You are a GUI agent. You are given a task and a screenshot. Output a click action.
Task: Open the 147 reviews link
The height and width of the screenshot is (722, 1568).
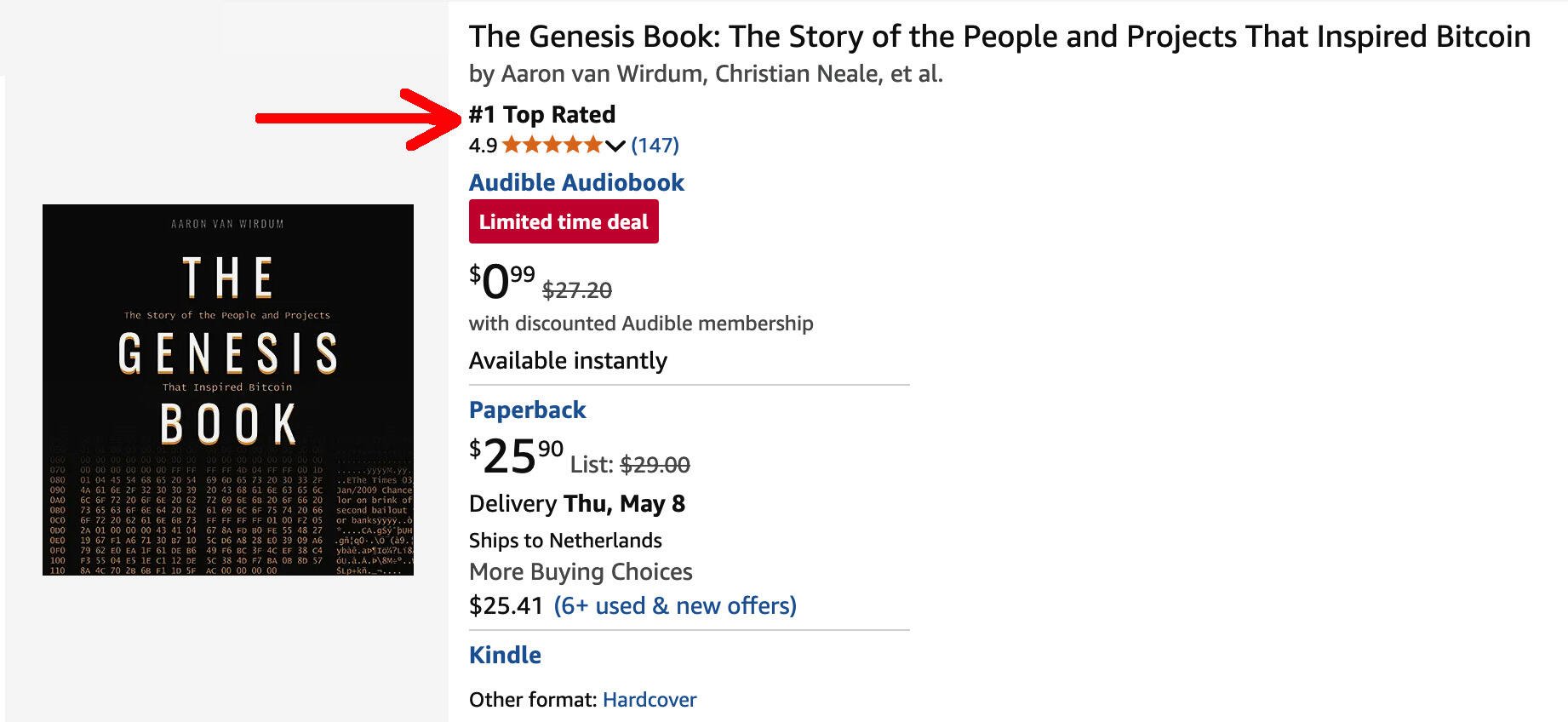[655, 145]
